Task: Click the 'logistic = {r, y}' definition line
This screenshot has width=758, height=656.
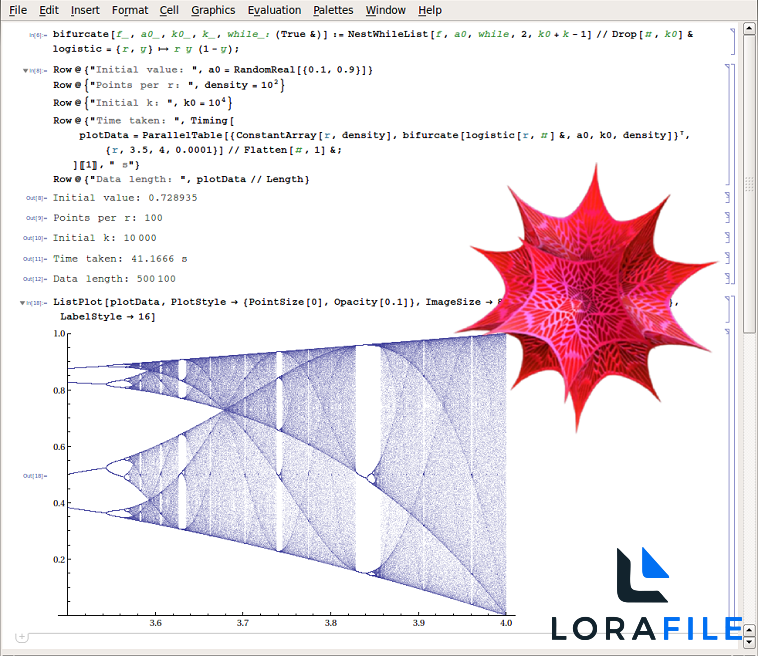Action: tap(146, 49)
